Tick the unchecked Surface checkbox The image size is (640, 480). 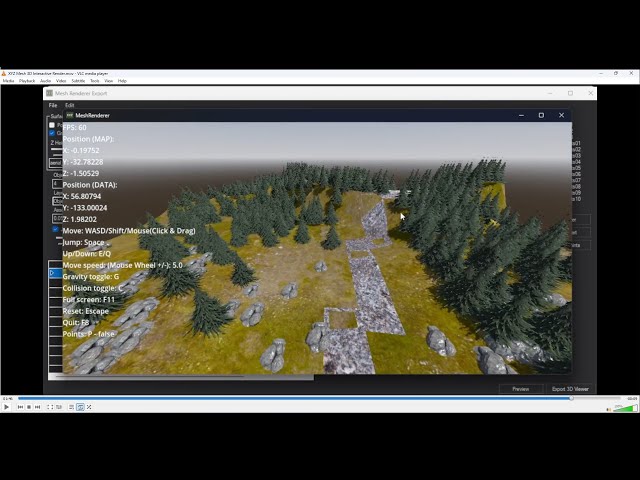pyautogui.click(x=52, y=125)
